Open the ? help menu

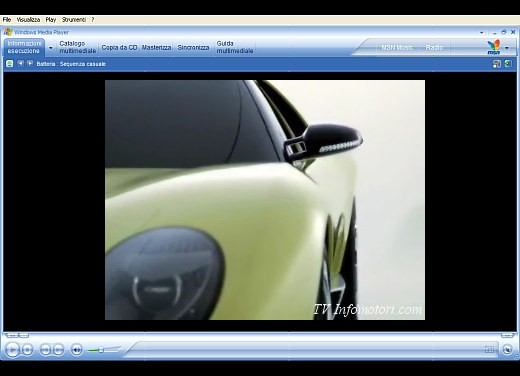point(93,20)
